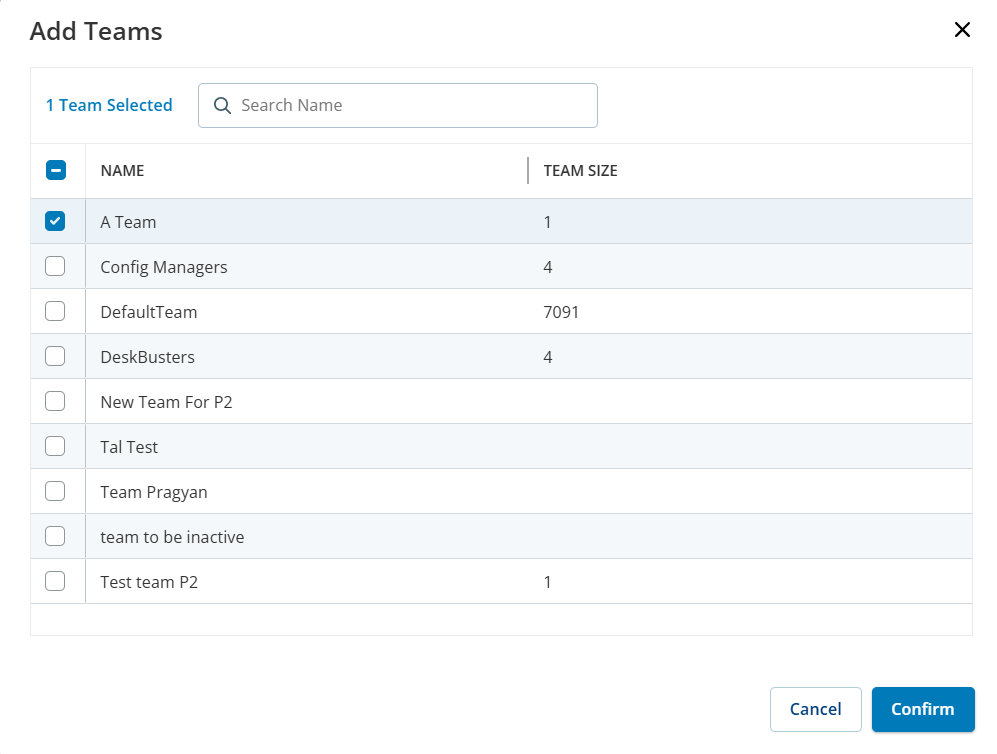Click the column resize divider after NAME
Image resolution: width=997 pixels, height=754 pixels.
tap(528, 170)
